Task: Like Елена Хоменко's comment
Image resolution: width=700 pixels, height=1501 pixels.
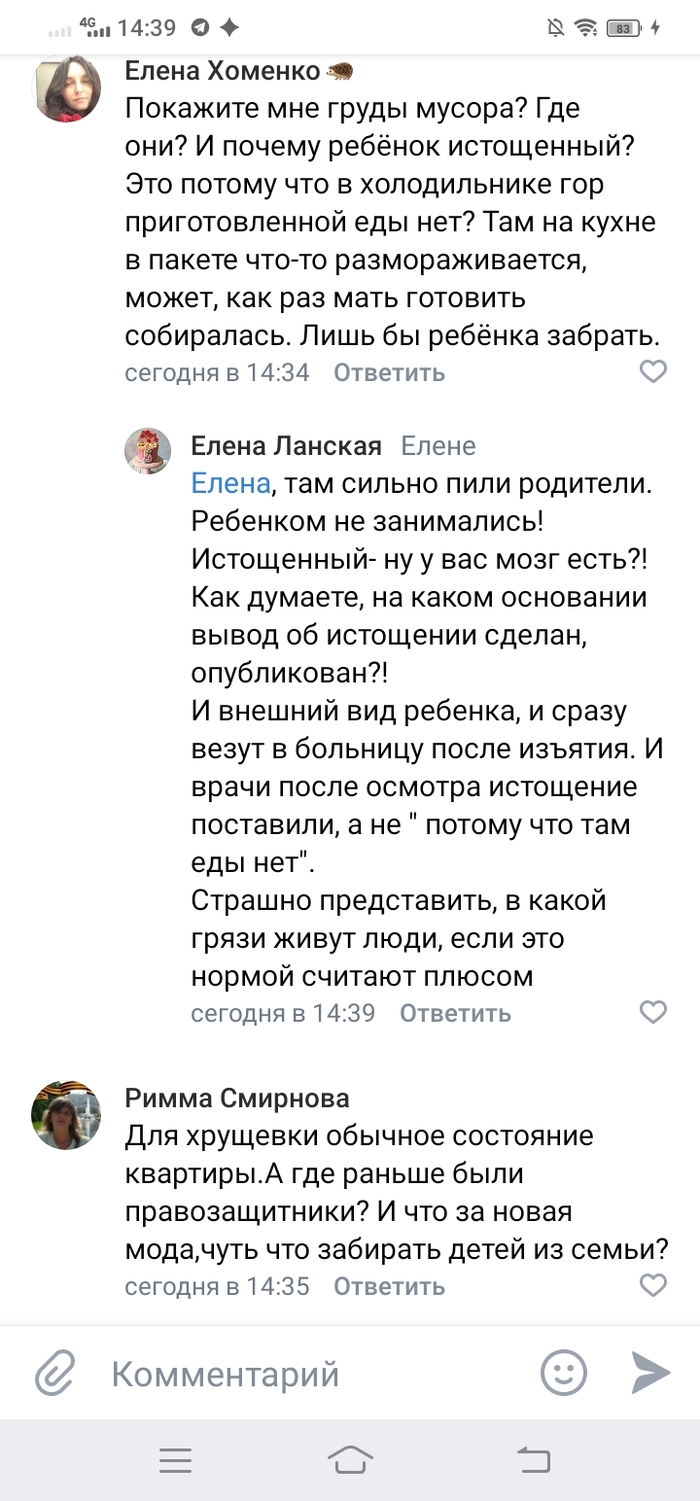Action: (x=653, y=373)
